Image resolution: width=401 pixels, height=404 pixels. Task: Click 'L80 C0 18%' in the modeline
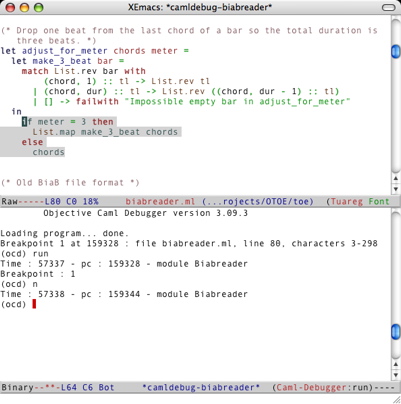71,201
